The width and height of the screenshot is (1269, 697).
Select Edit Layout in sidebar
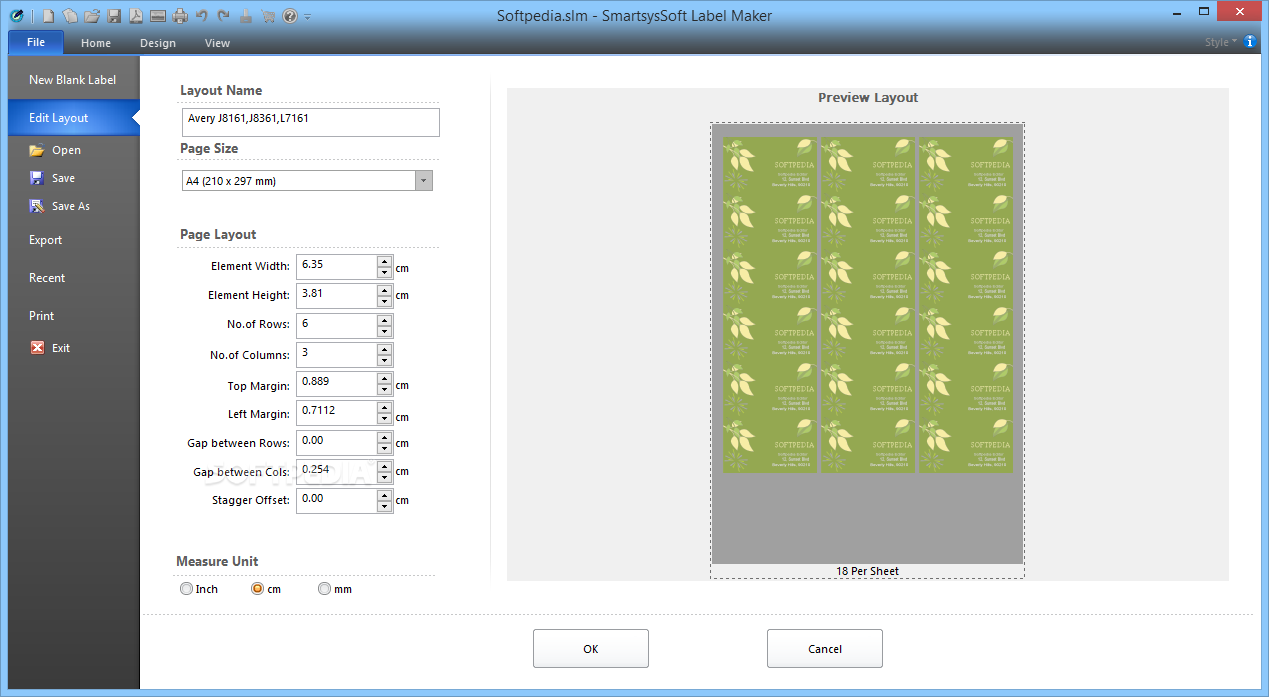click(x=73, y=118)
